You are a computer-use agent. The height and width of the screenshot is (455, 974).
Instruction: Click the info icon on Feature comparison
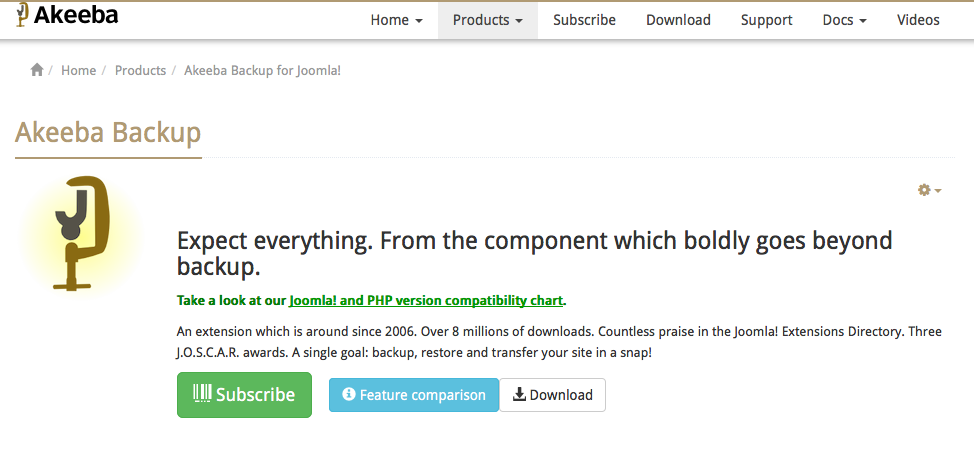349,394
